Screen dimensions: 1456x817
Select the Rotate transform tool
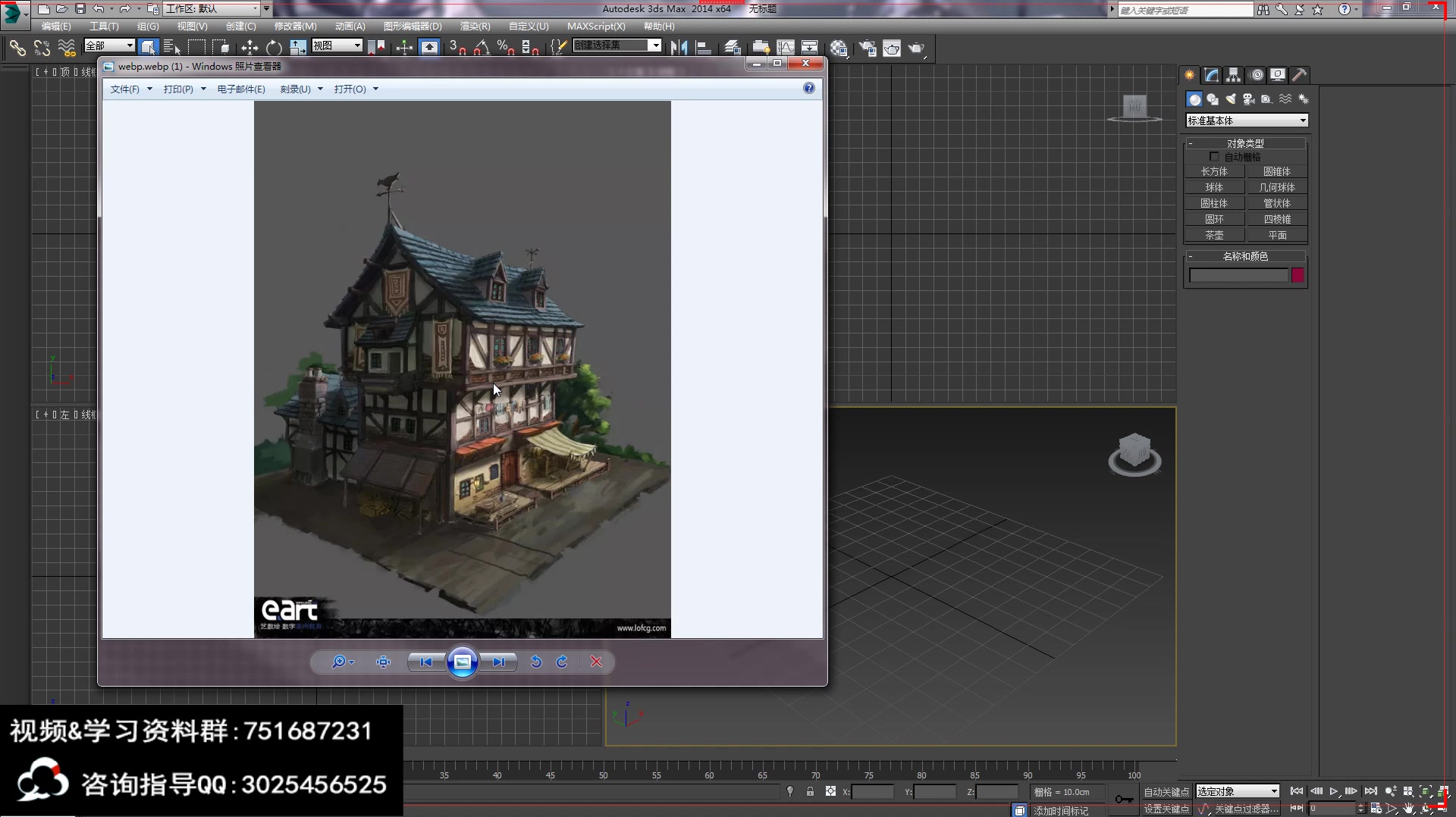274,48
